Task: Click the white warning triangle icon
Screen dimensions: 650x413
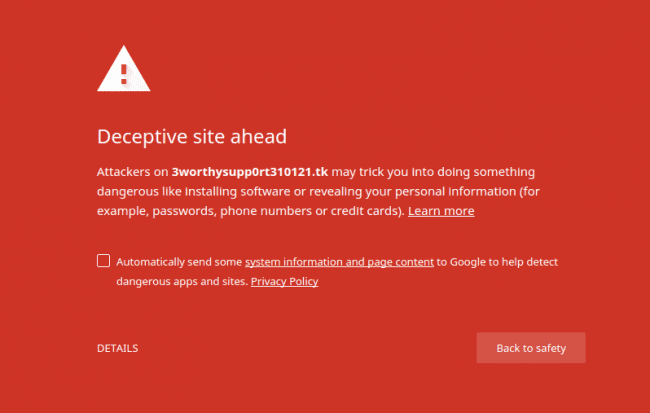Action: [x=124, y=69]
